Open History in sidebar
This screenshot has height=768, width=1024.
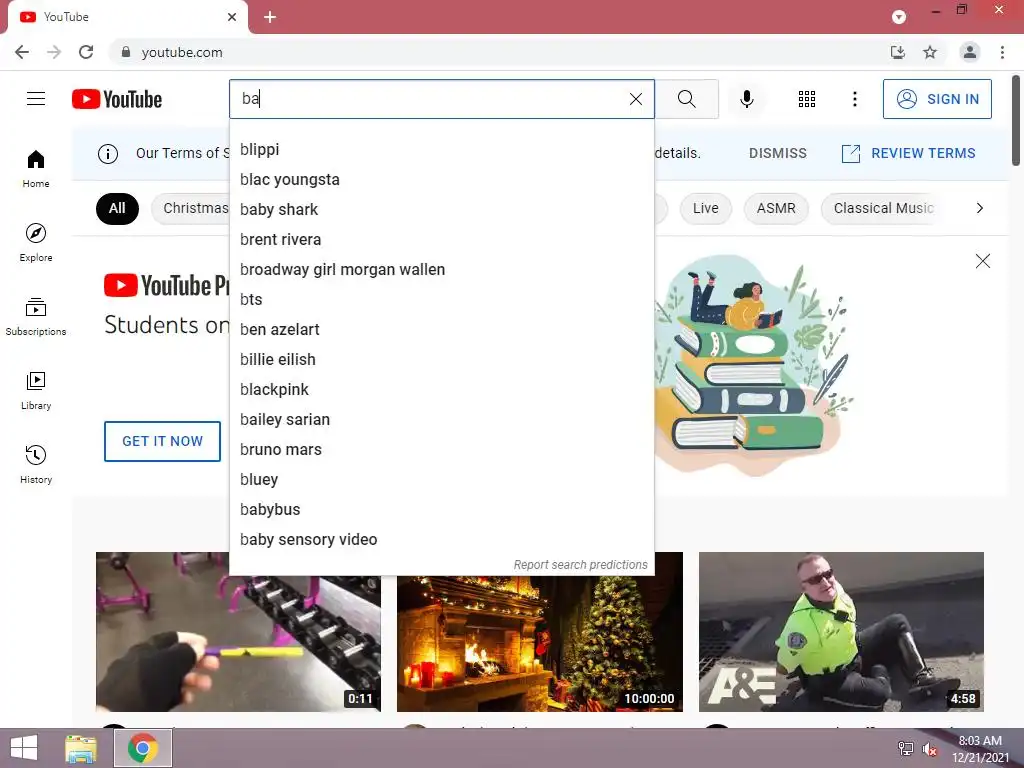36,464
